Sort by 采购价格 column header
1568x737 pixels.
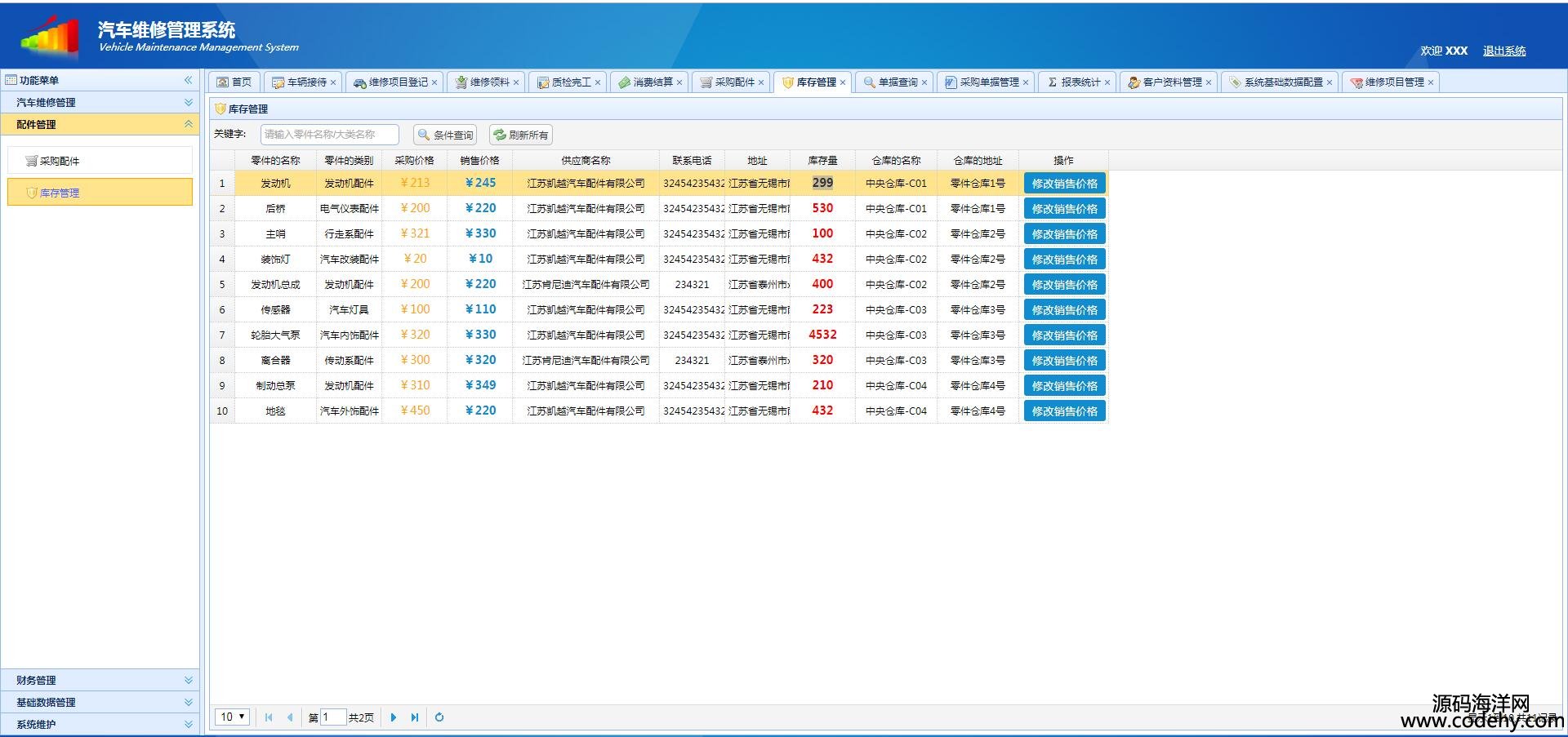click(414, 161)
